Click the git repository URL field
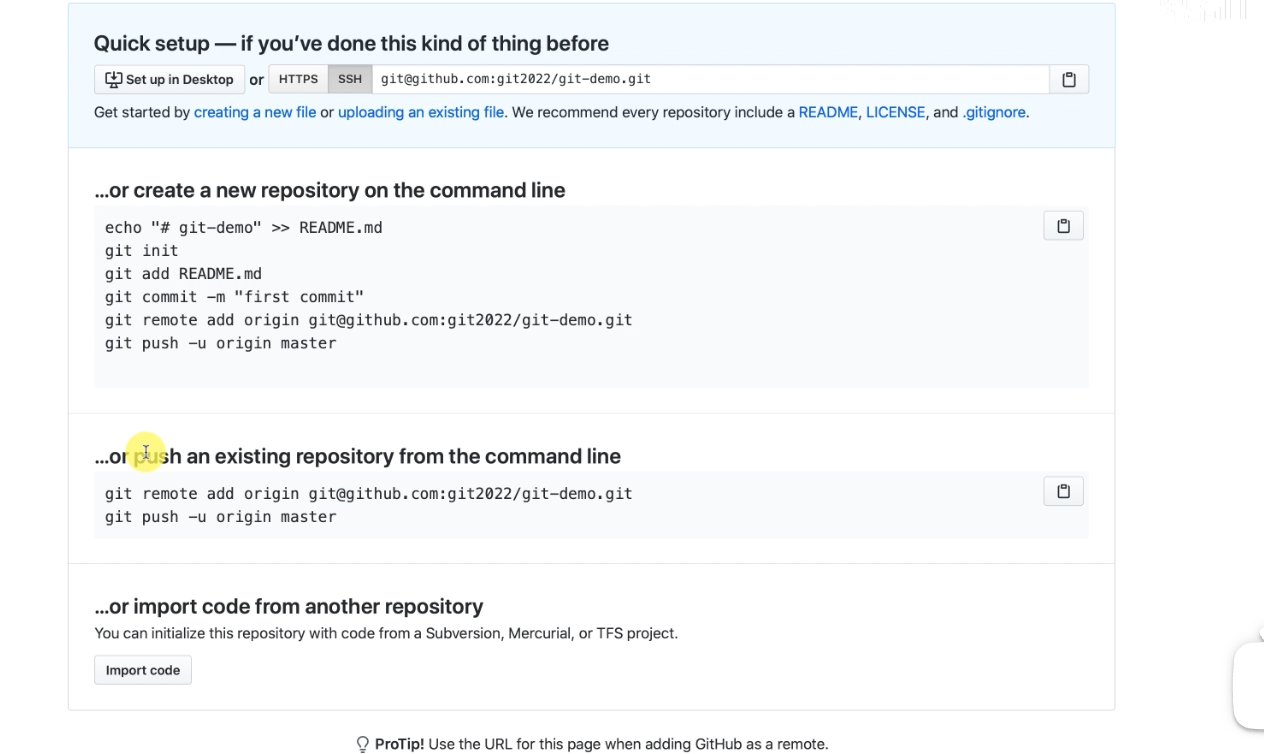1264x754 pixels. click(710, 80)
